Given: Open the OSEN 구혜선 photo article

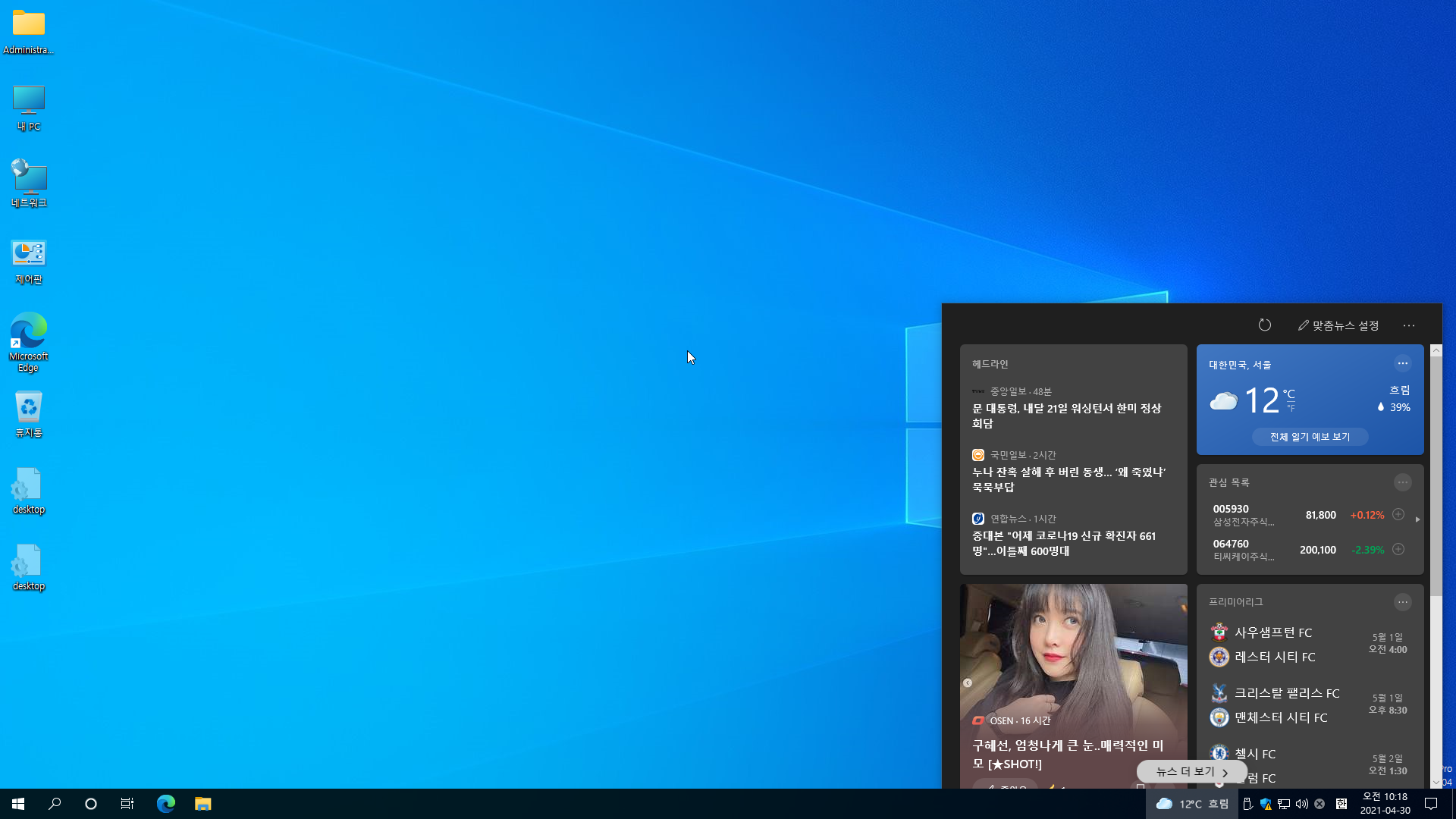Looking at the screenshot, I should point(1073,686).
